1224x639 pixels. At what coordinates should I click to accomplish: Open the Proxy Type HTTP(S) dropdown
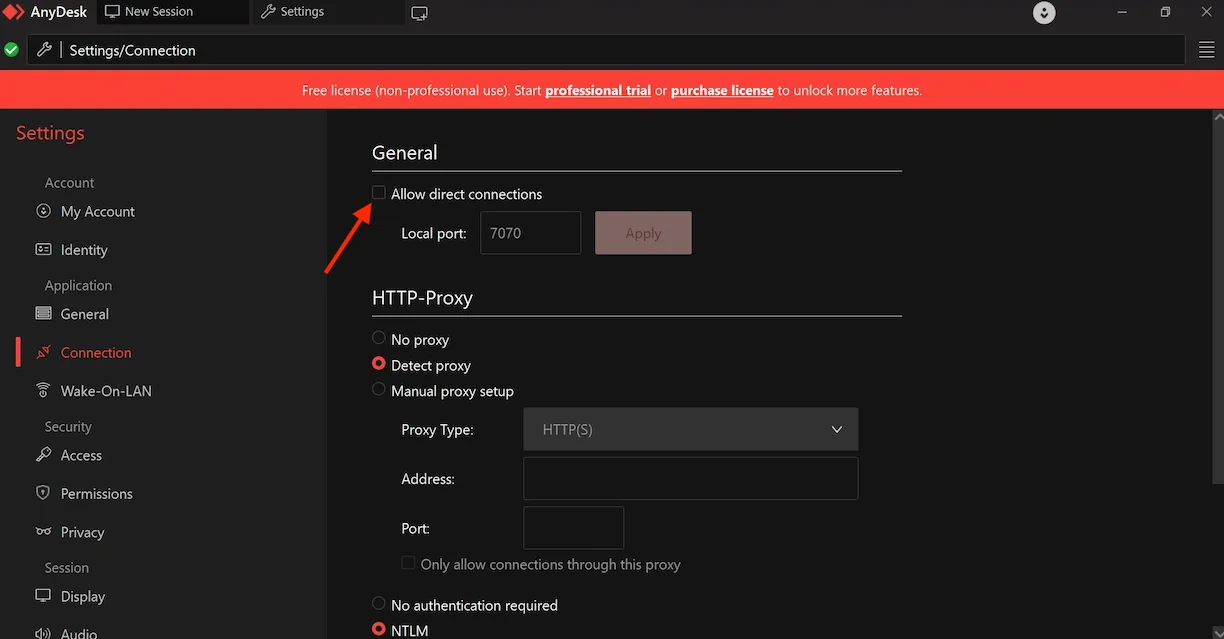690,429
